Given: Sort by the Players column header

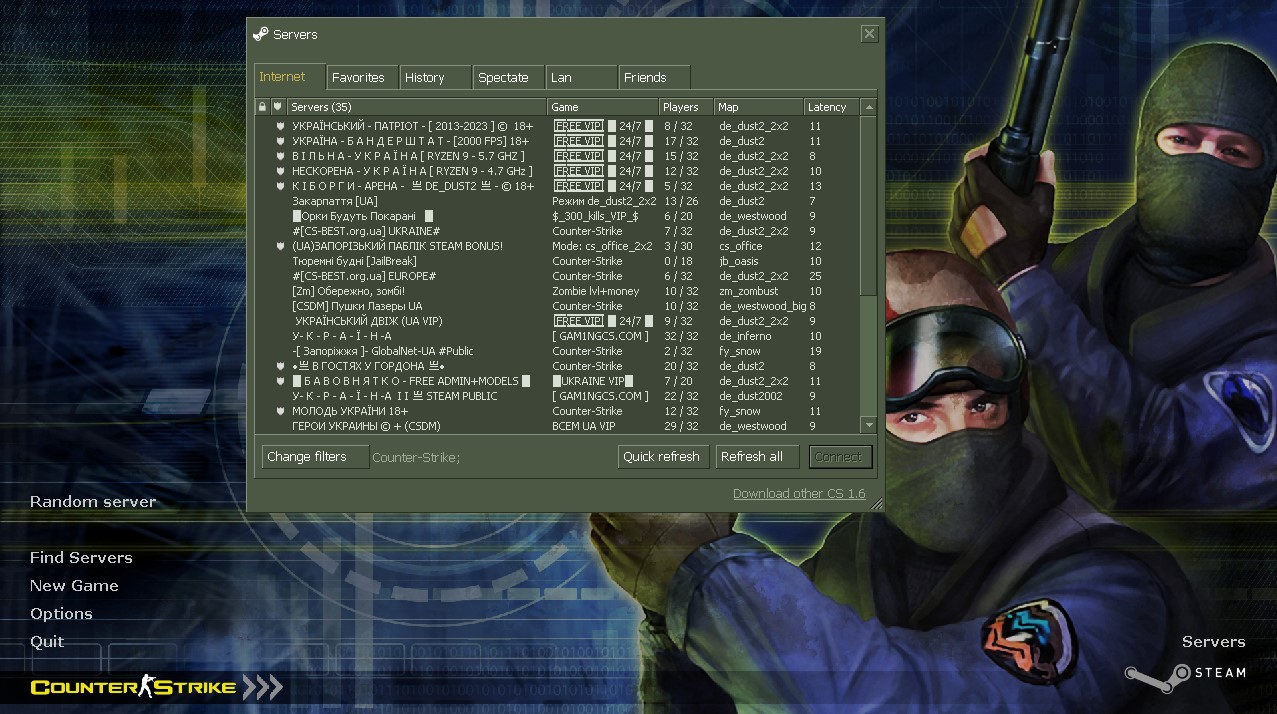Looking at the screenshot, I should (685, 107).
